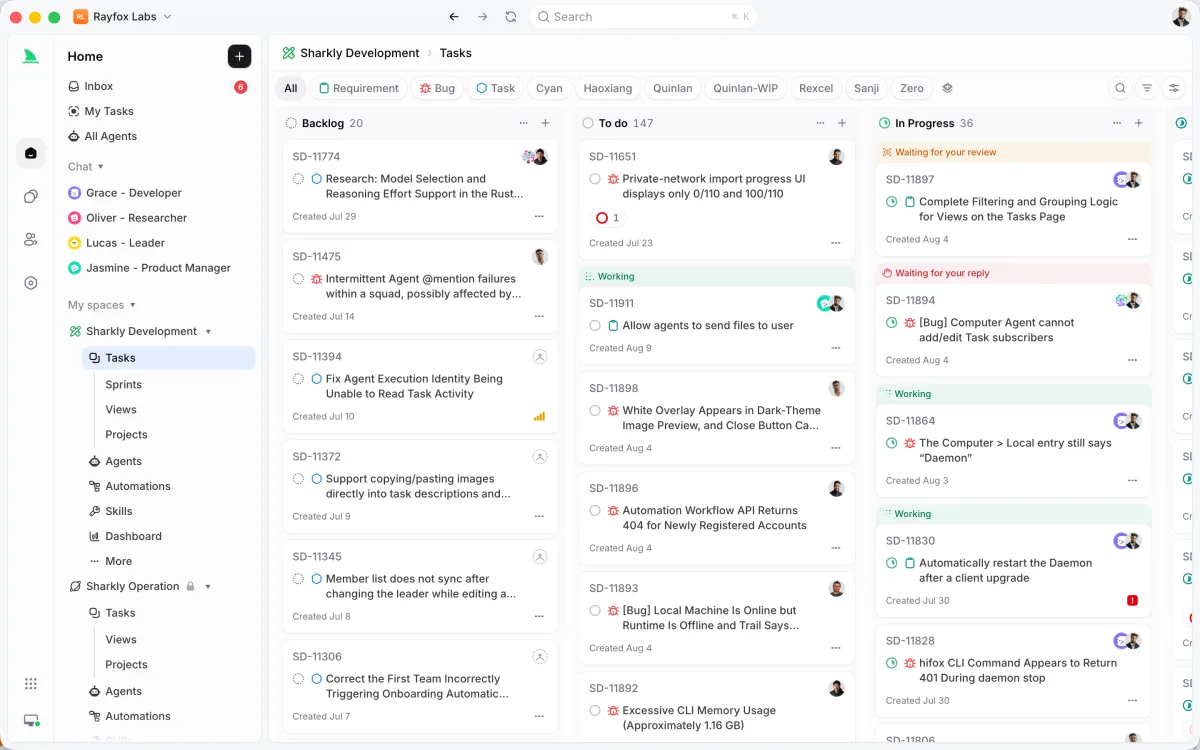Open the display settings sliders icon
The image size is (1200, 750).
pos(1174,88)
